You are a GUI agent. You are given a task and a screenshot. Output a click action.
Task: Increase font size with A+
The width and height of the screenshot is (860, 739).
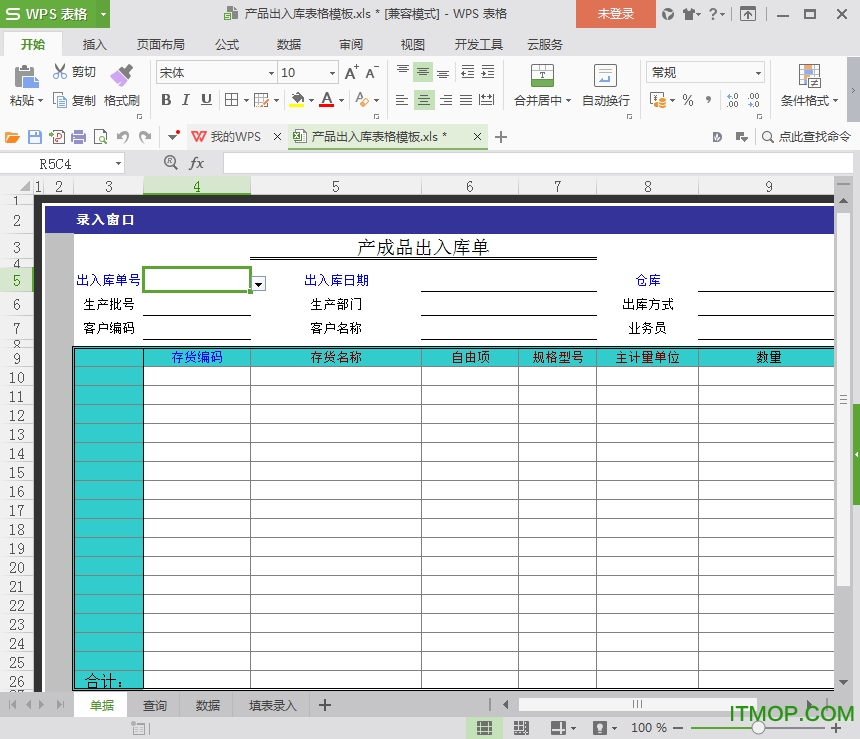352,72
